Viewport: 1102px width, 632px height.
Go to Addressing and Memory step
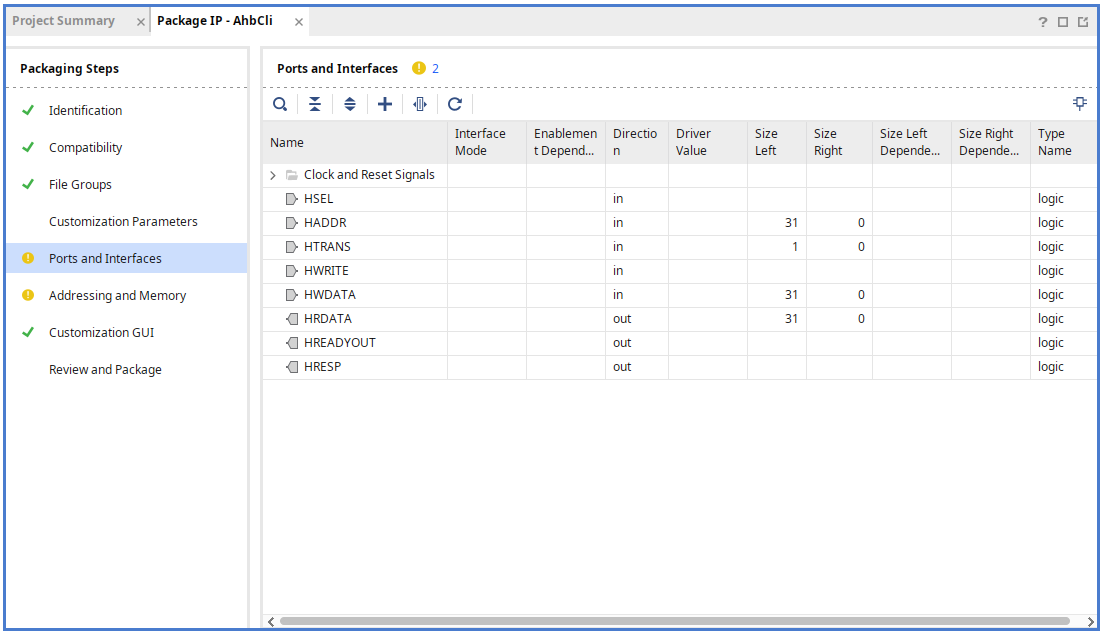pyautogui.click(x=117, y=296)
